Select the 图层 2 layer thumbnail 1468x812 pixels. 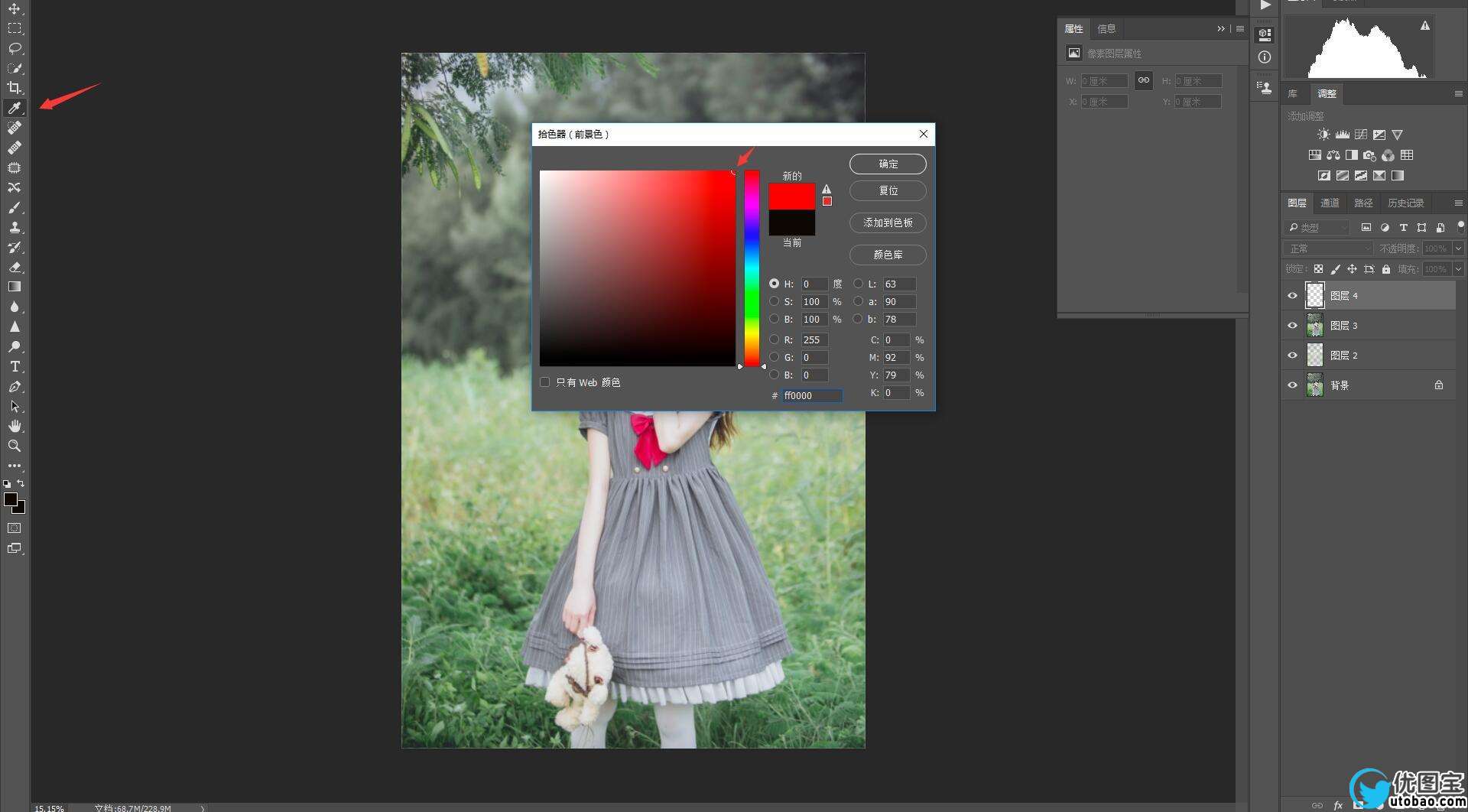pos(1314,355)
